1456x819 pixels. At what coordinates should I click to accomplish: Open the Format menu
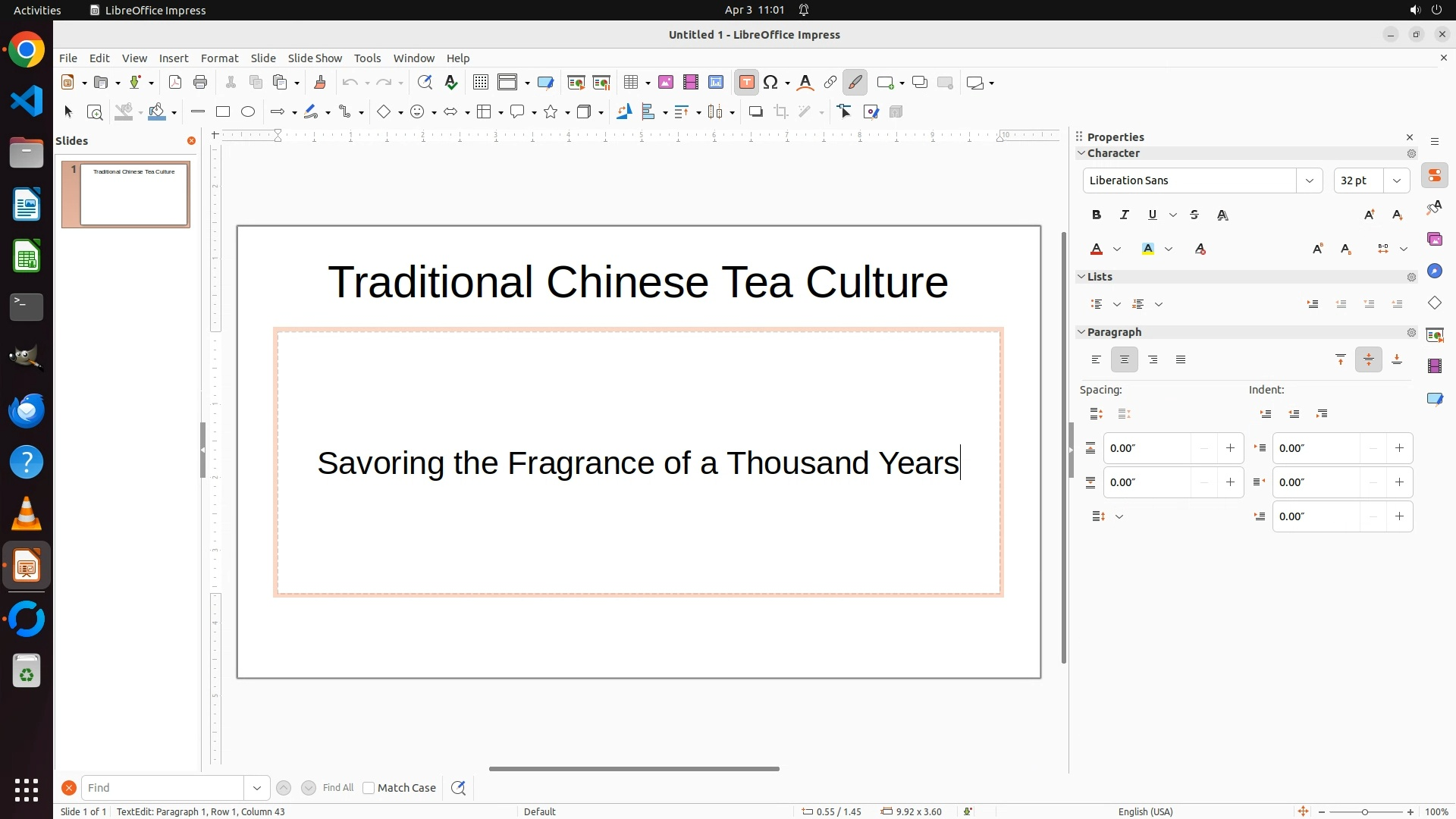point(219,58)
